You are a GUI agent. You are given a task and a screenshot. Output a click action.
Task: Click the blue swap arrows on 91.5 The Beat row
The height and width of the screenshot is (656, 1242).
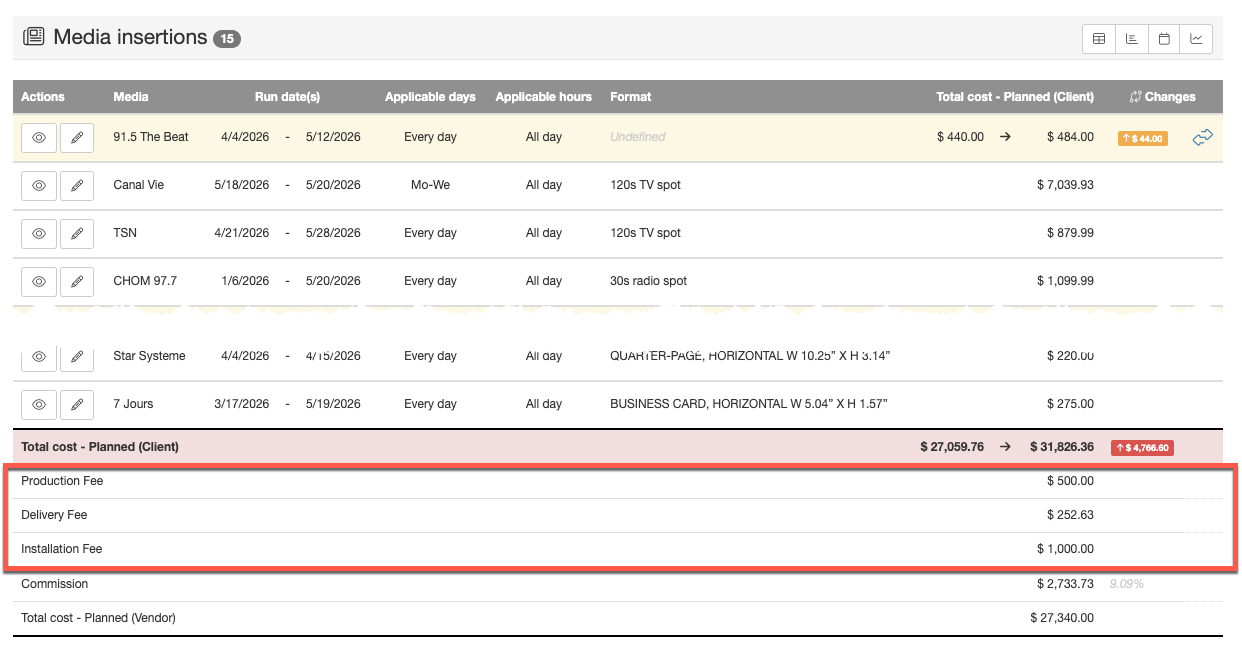1202,138
